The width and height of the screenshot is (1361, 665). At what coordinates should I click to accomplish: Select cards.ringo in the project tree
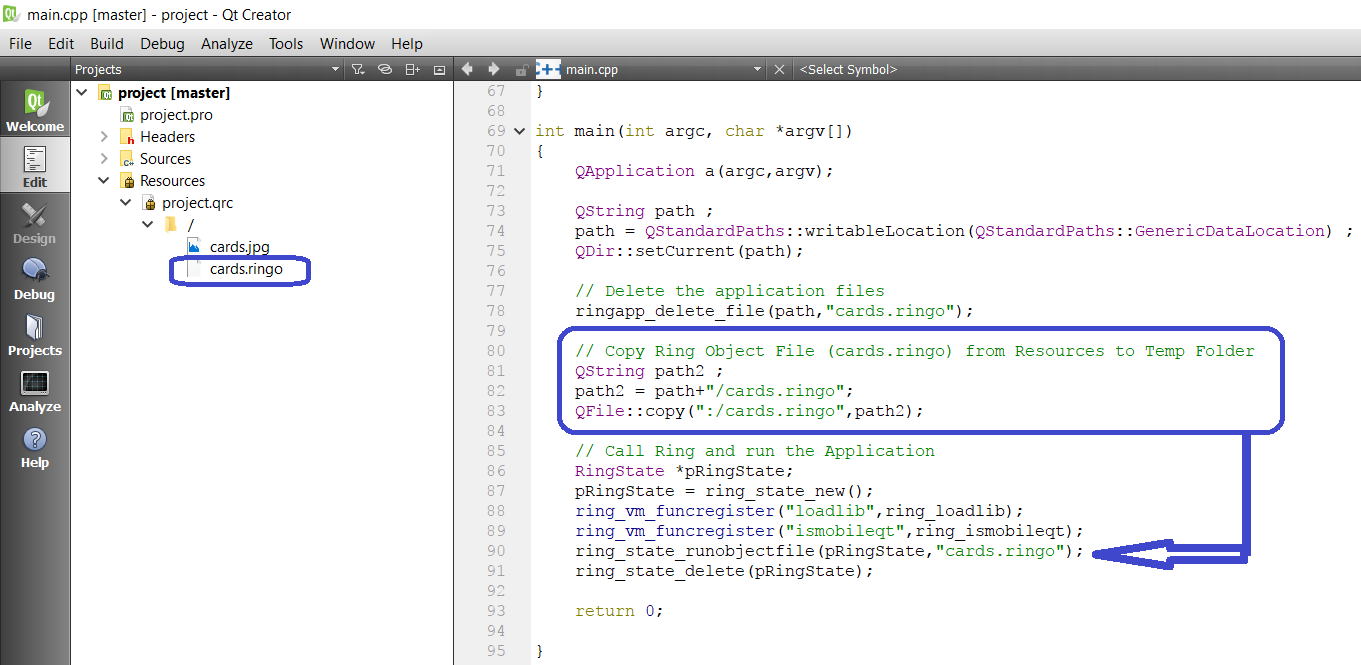(x=246, y=269)
